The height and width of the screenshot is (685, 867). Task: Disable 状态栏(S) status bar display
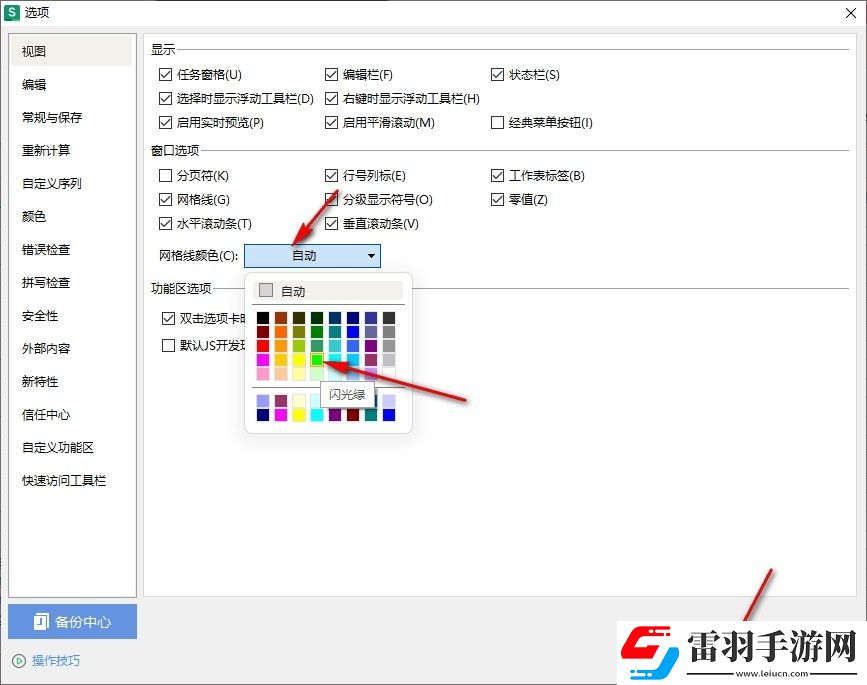(497, 74)
